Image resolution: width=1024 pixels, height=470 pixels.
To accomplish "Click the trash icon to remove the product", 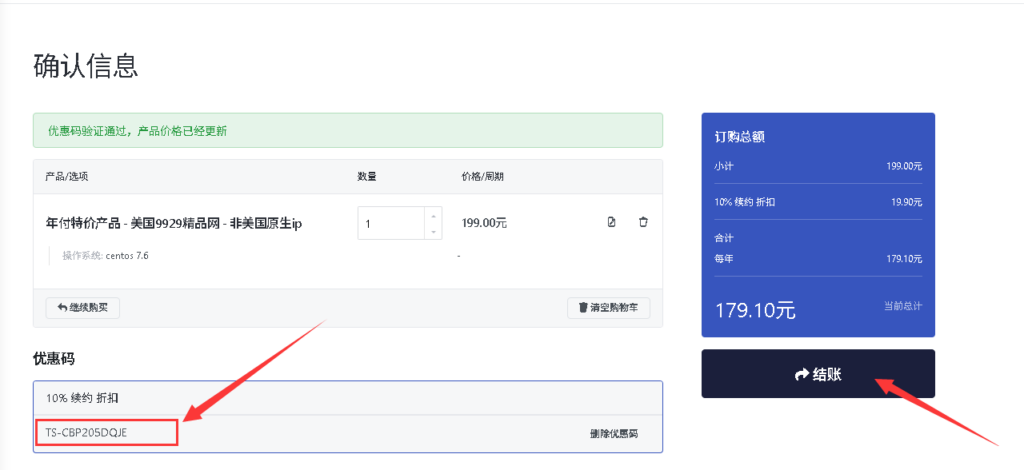I will coord(643,222).
